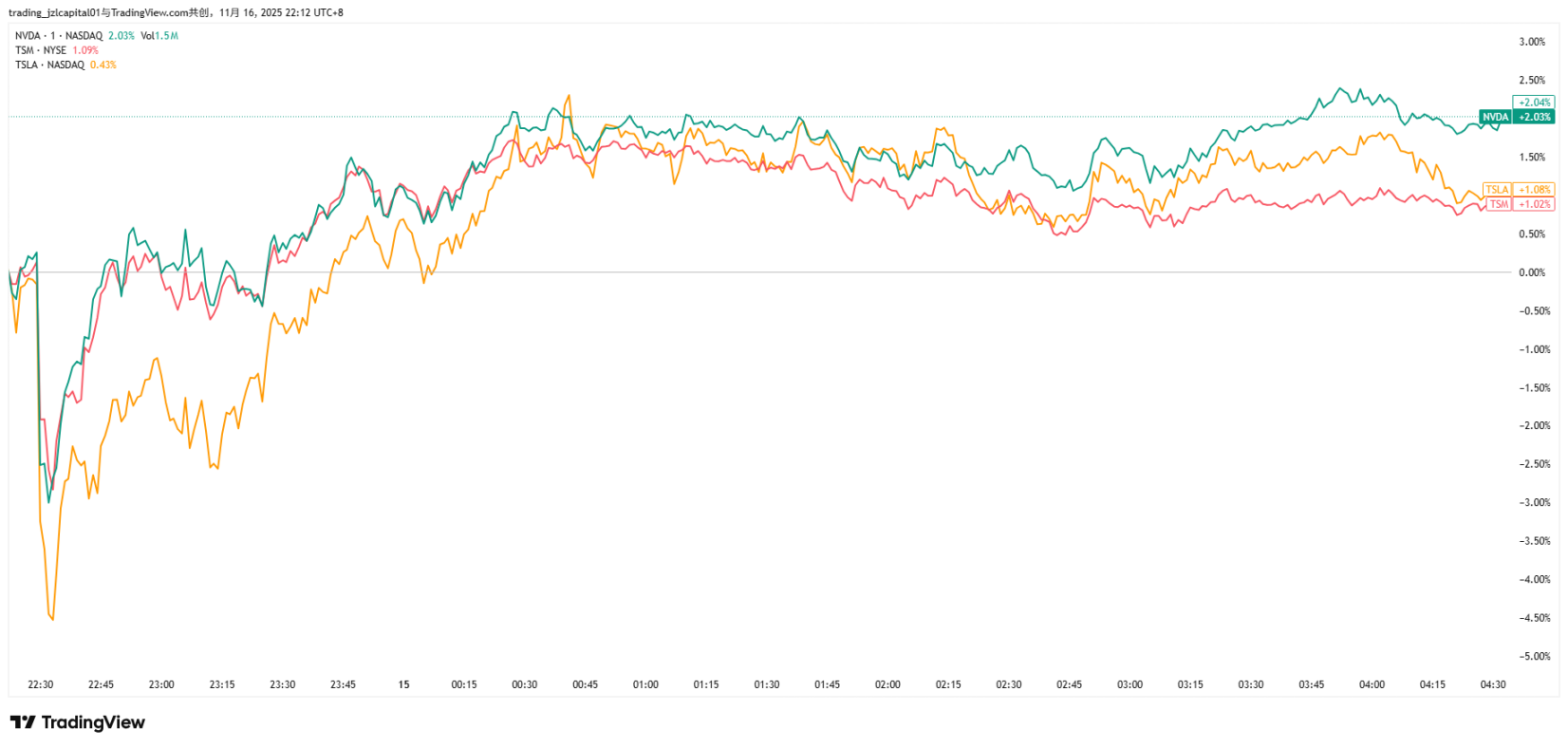
Task: Click the TradingView logo icon
Action: [23, 722]
